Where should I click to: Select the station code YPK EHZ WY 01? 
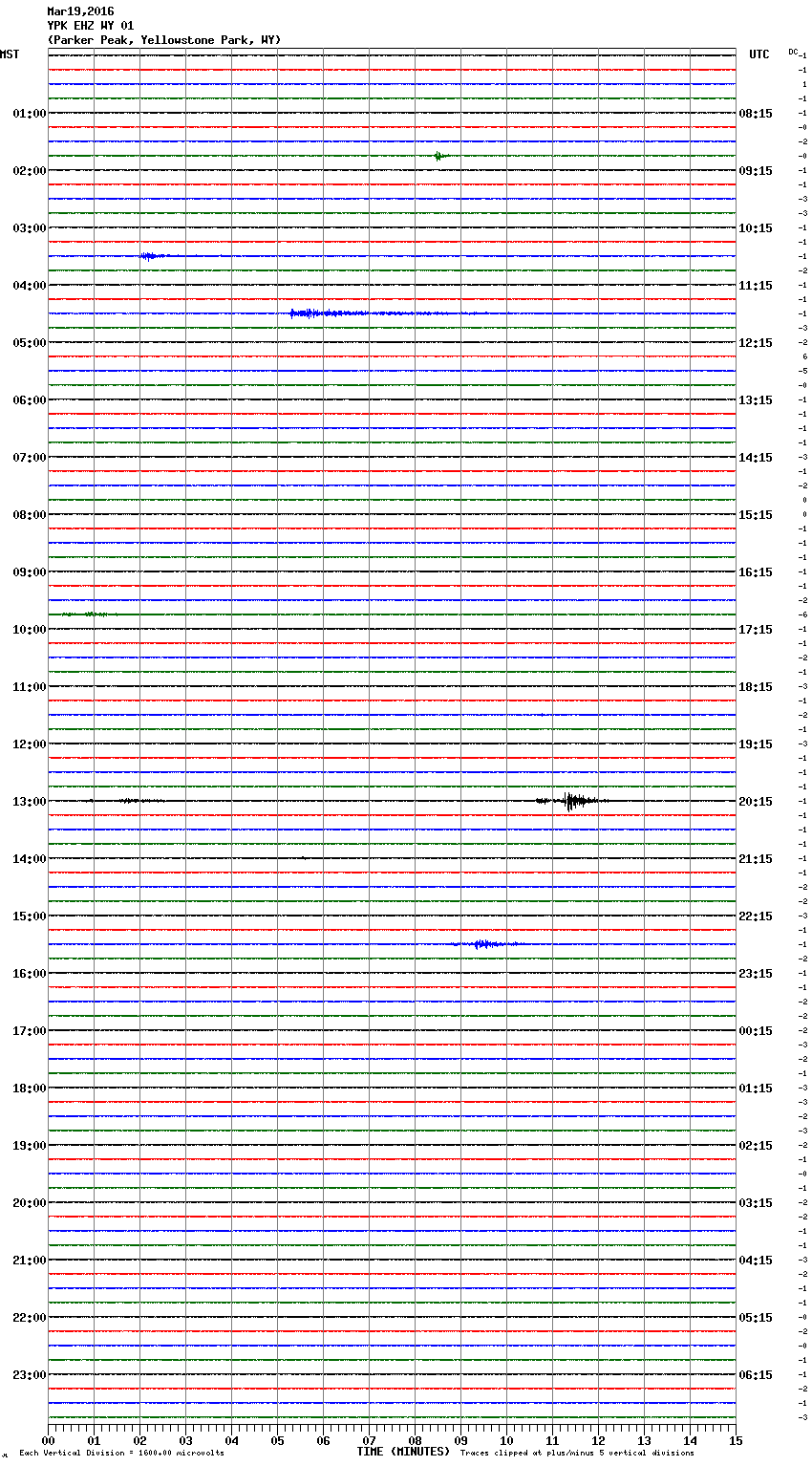[91, 26]
